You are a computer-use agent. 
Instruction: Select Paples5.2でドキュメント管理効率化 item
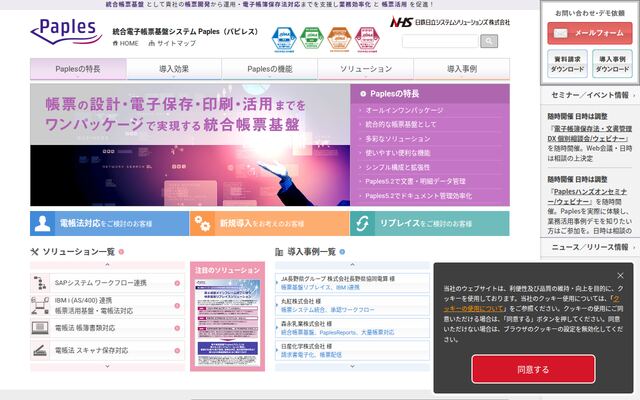[x=419, y=196]
